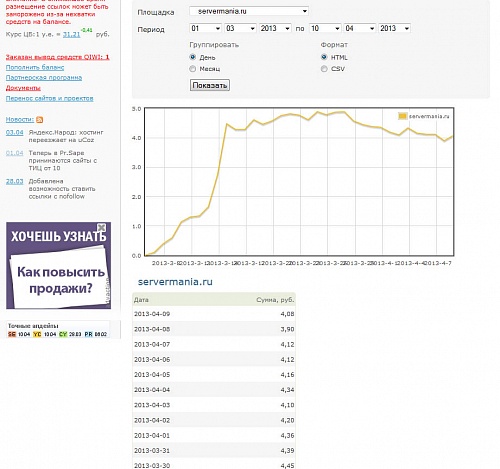Open the end month dropdown showing 04

point(360,28)
